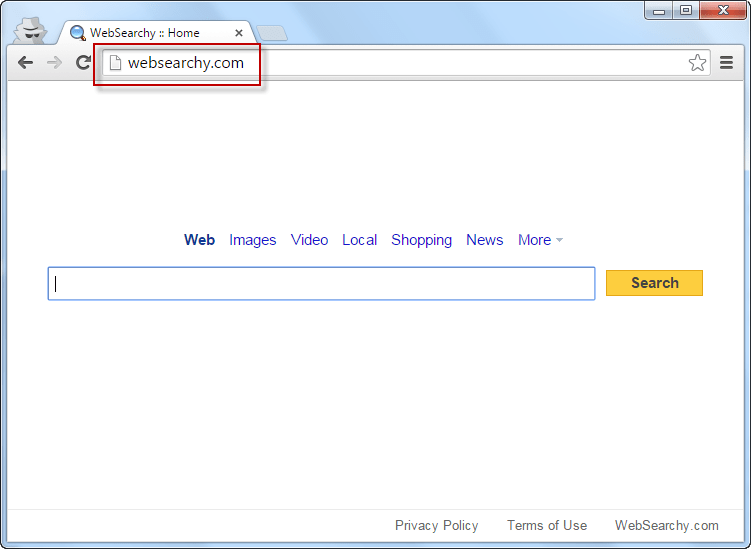
Task: Reload the WebSearchy page
Action: 83,62
